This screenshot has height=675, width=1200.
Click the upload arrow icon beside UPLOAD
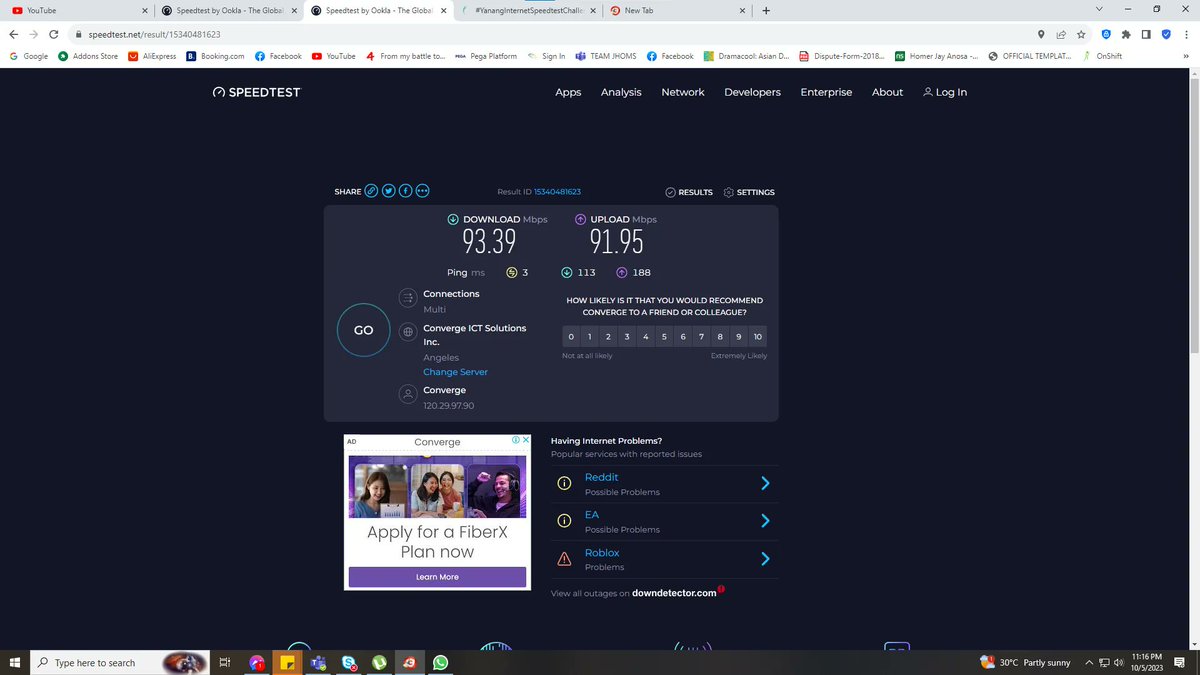coord(580,219)
